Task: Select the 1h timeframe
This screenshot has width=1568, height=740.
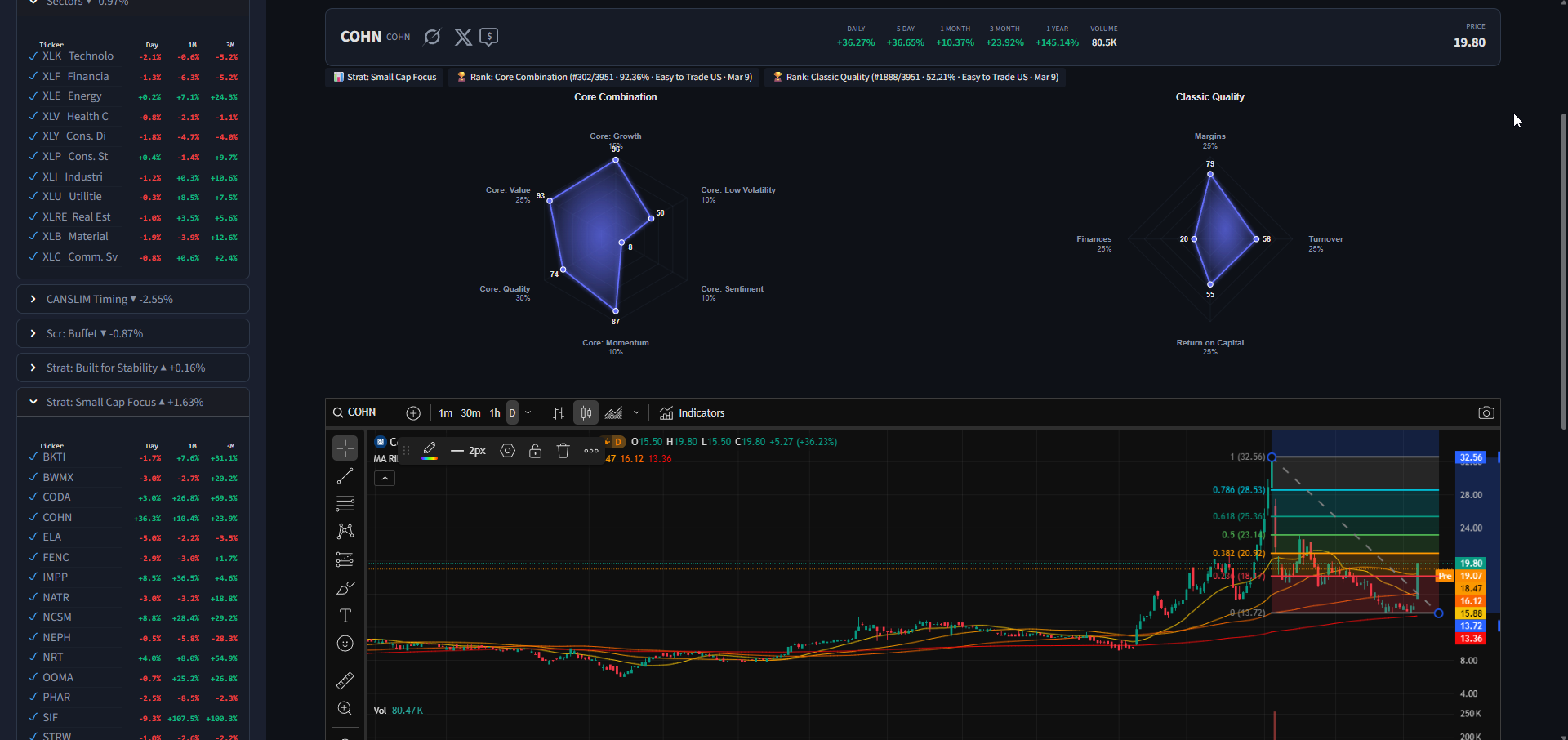Action: pyautogui.click(x=495, y=413)
